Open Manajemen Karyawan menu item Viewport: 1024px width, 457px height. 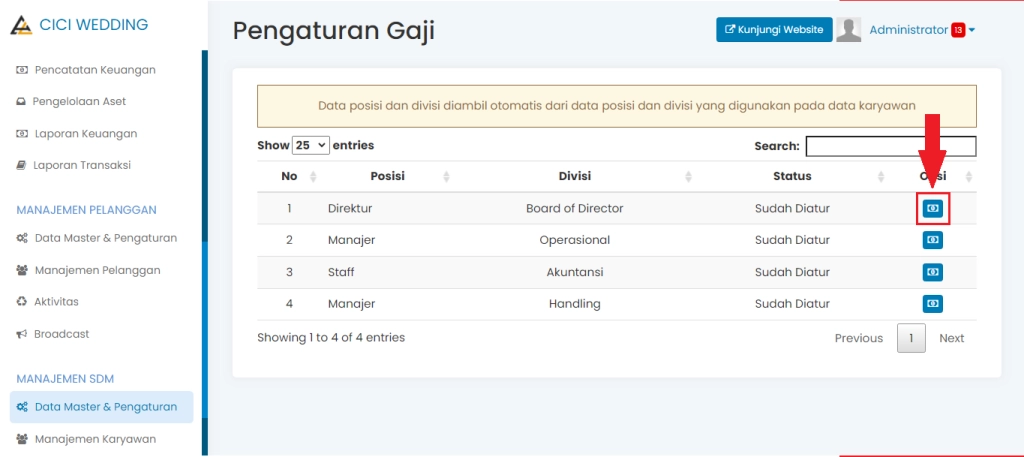[x=86, y=439]
